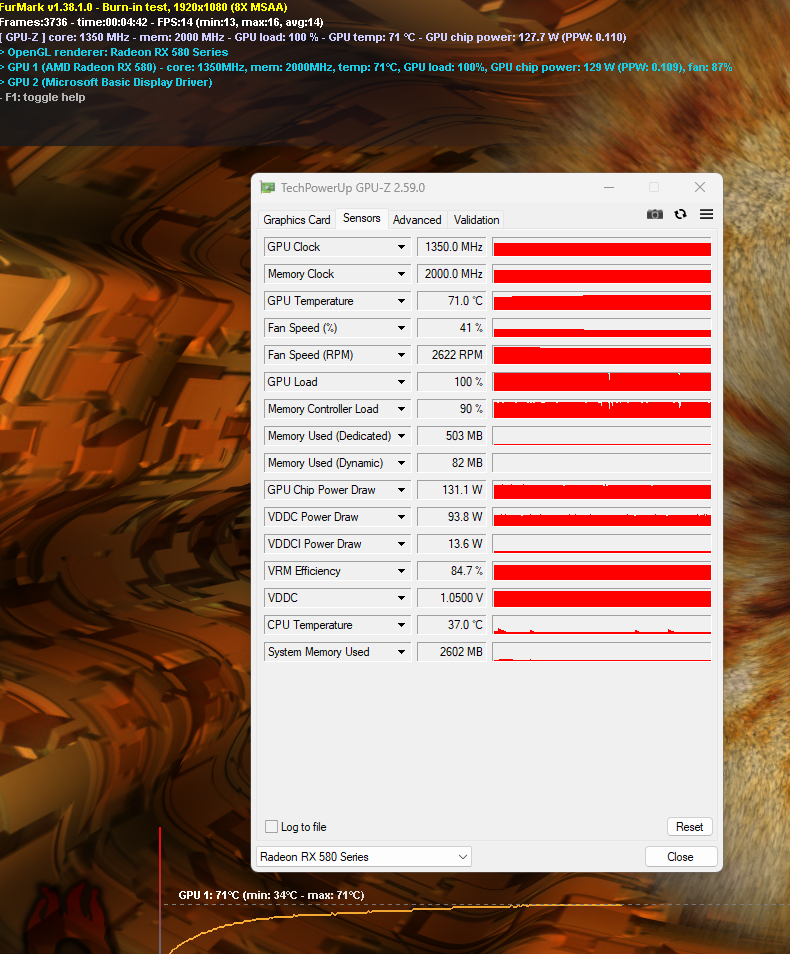Screen dimensions: 790x954
Task: Open the Advanced tab
Action: pyautogui.click(x=417, y=220)
